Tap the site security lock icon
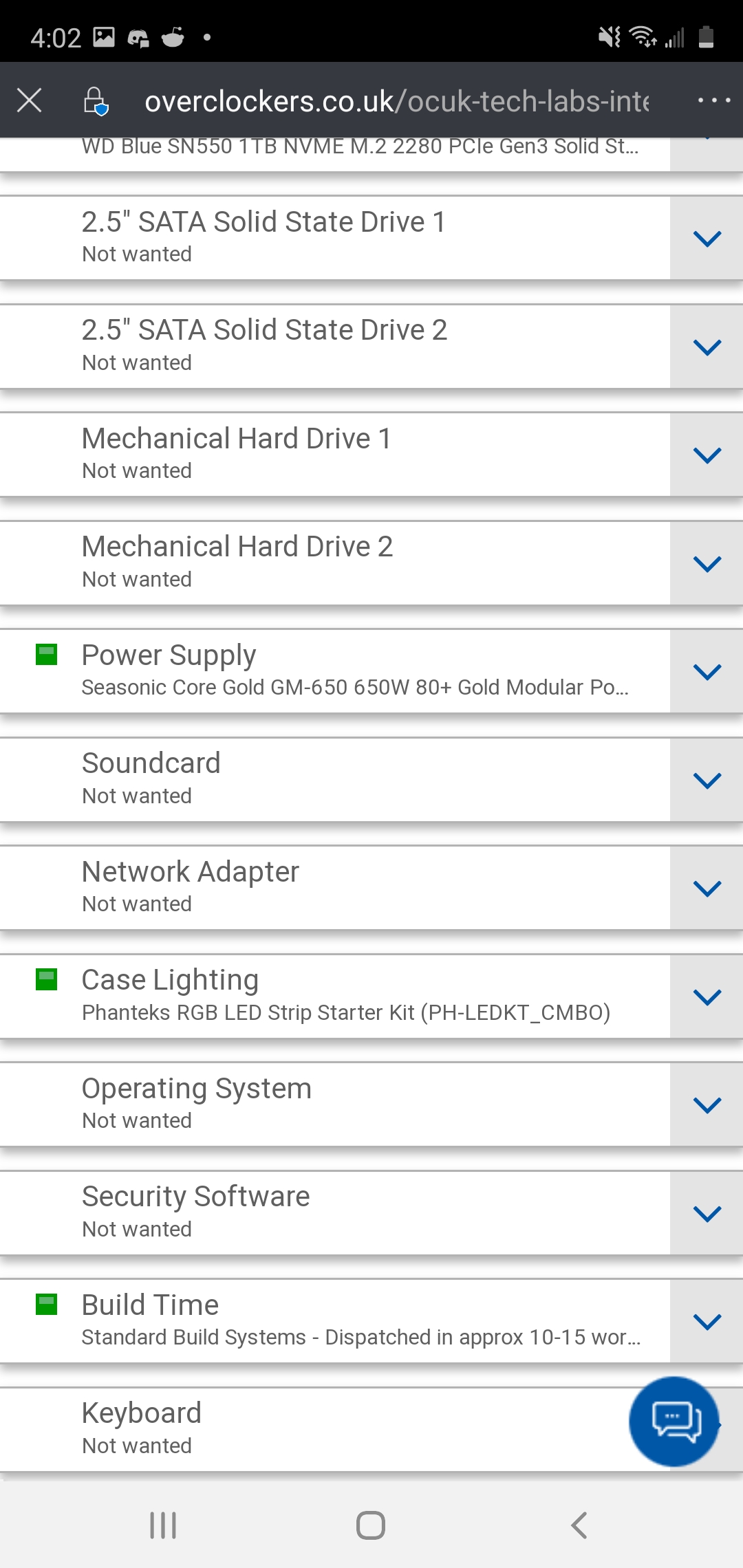Image resolution: width=743 pixels, height=1568 pixels. [96, 101]
